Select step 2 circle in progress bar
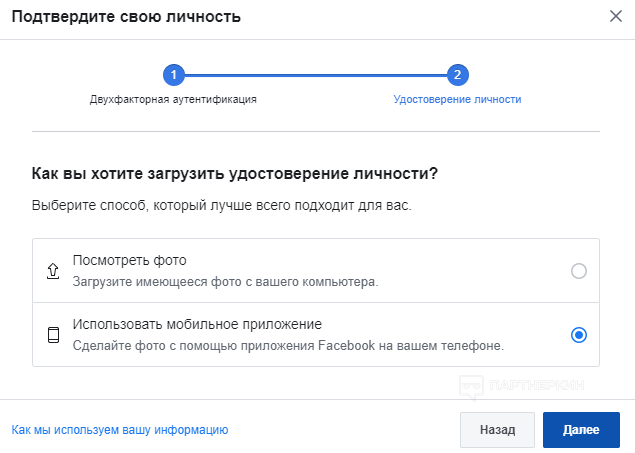This screenshot has width=635, height=453. [458, 75]
